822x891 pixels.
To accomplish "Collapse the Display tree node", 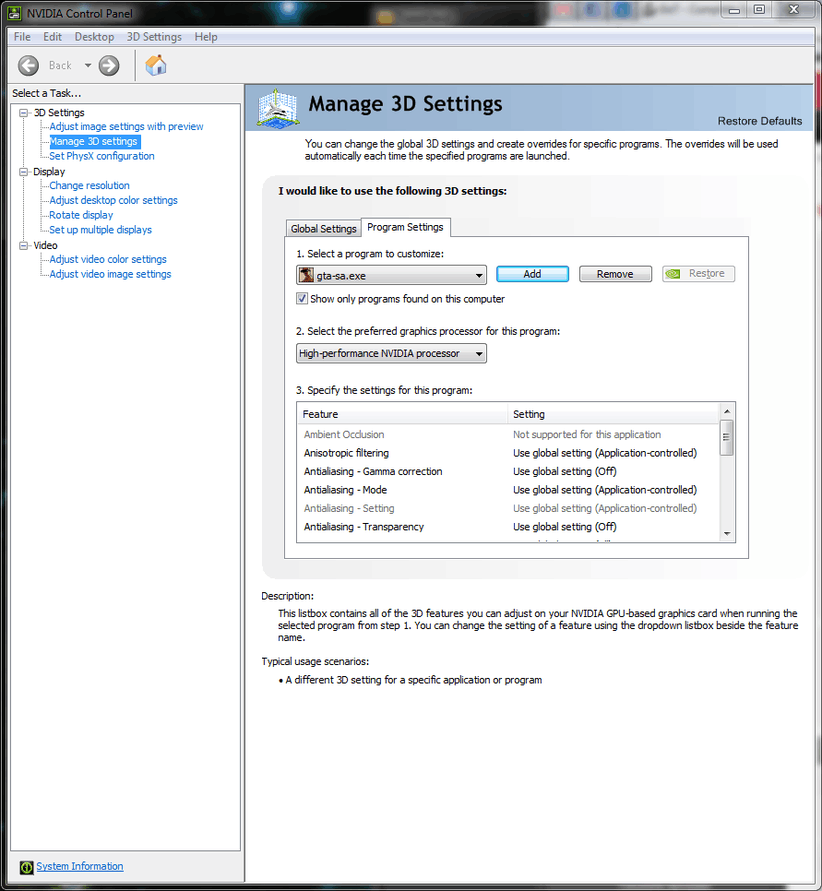I will (x=23, y=172).
